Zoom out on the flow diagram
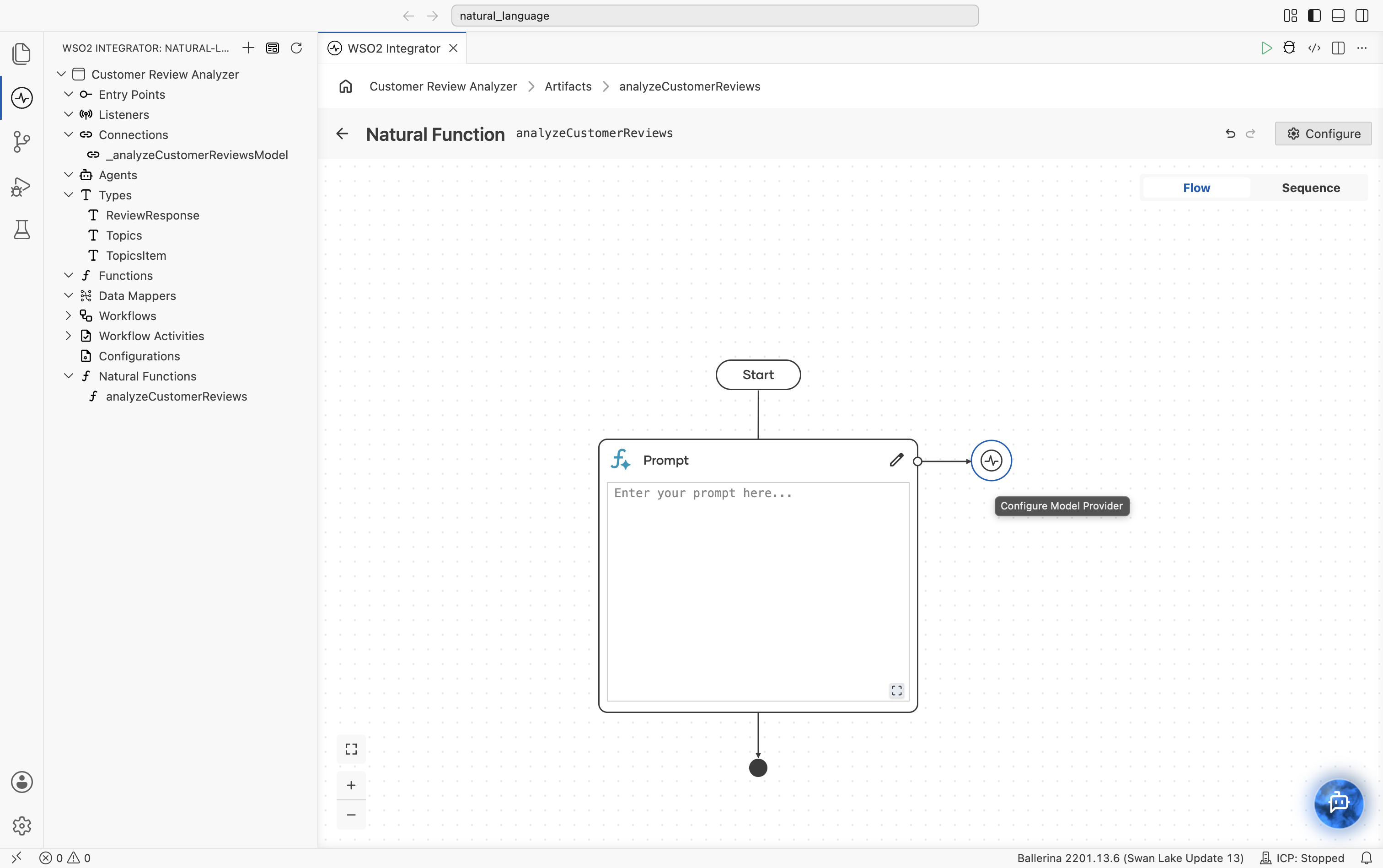This screenshot has width=1383, height=868. pyautogui.click(x=351, y=814)
